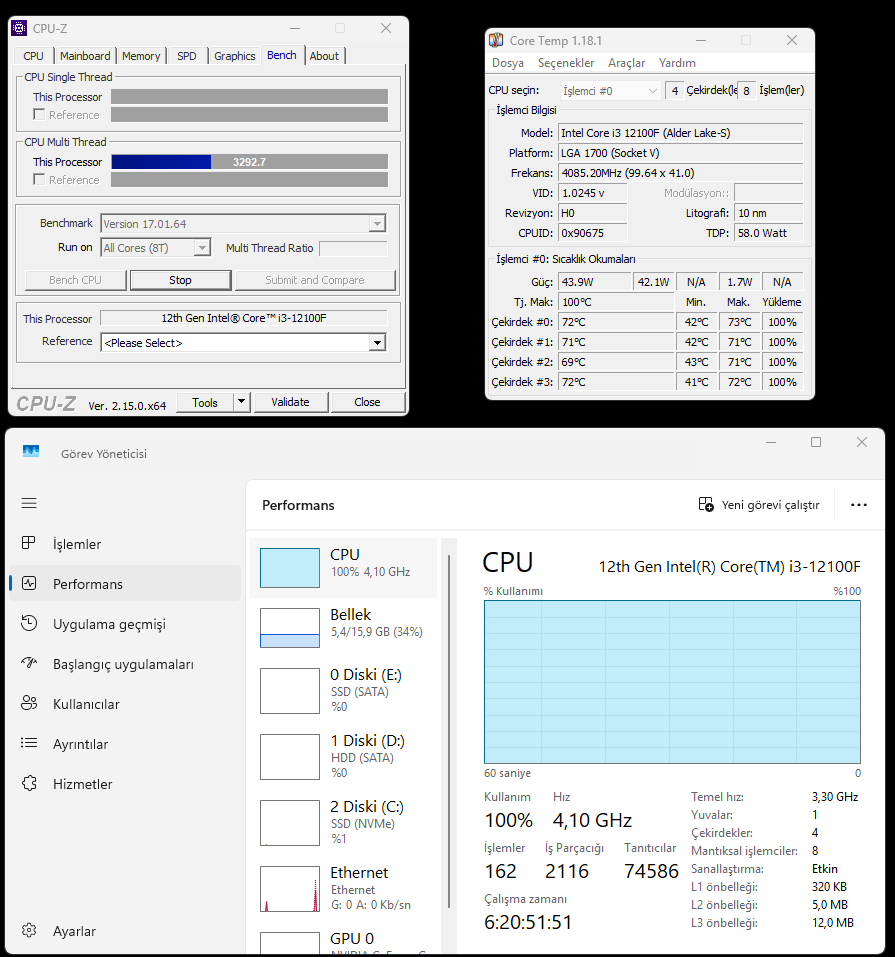Enable Reference checkbox under CPU Single Thread
Viewport: 895px width, 957px height.
(x=40, y=115)
